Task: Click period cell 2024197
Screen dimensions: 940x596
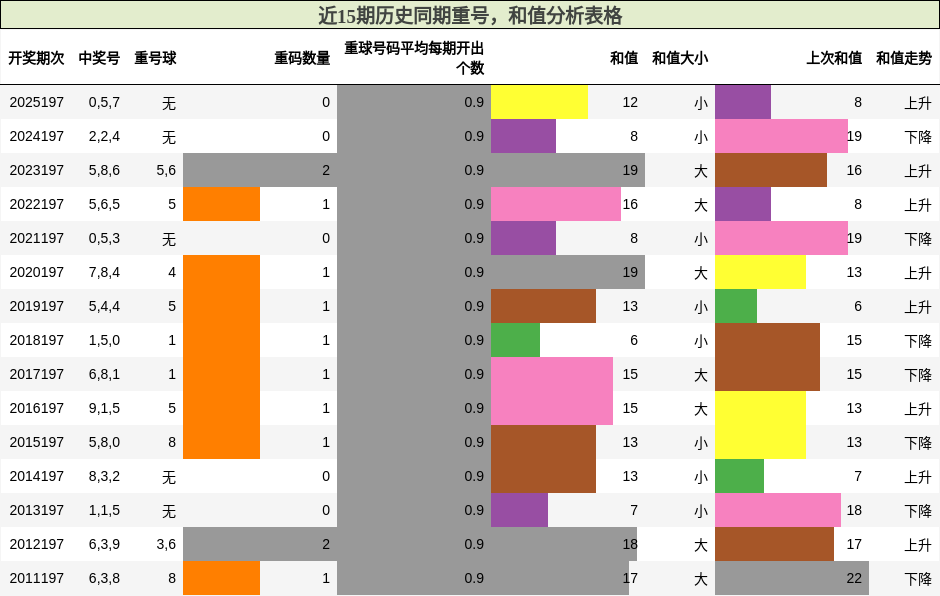Action: [x=37, y=137]
